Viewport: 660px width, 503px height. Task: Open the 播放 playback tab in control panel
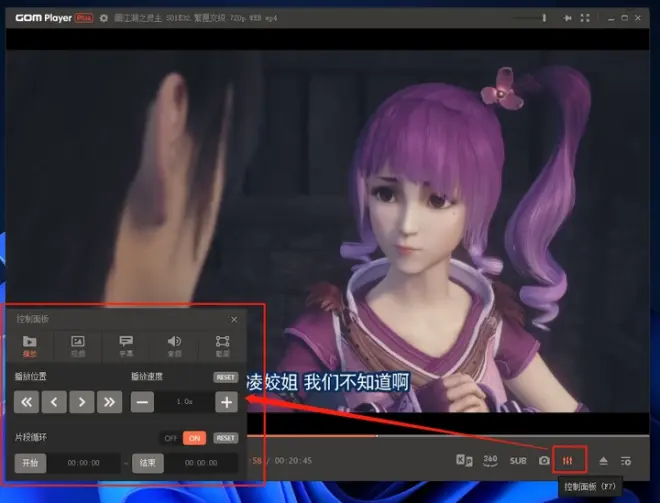coord(29,346)
